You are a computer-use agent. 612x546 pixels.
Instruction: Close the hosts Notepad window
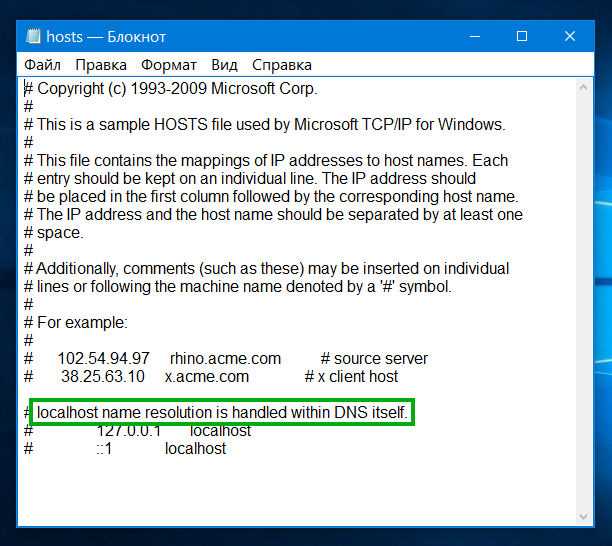click(x=570, y=36)
